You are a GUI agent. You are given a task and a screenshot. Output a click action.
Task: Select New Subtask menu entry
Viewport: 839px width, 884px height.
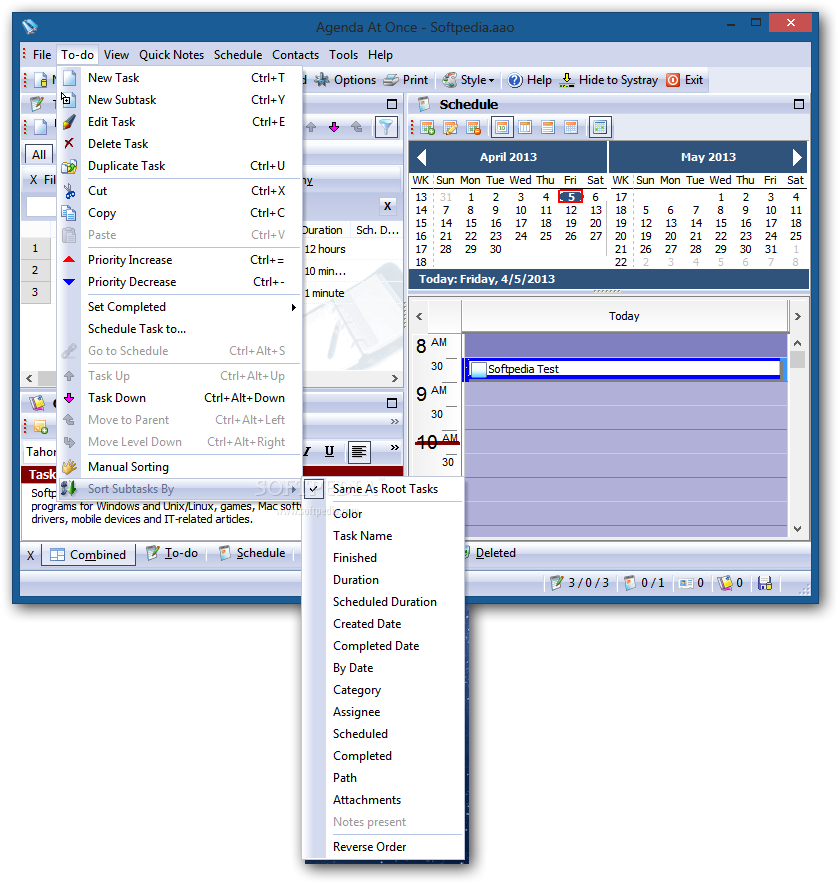[x=180, y=100]
